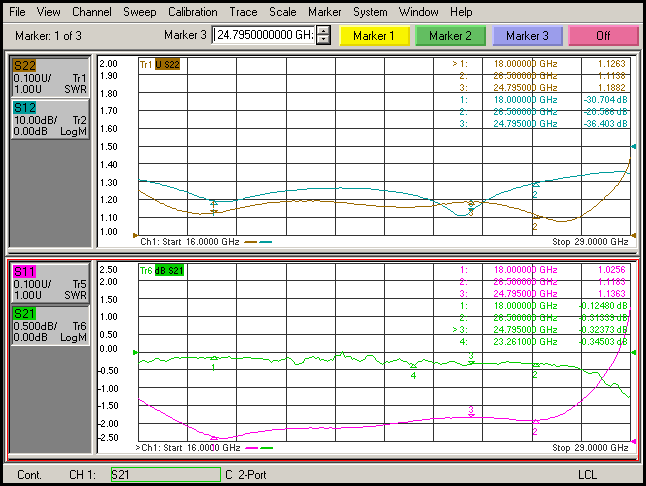Decrement Marker 3 frequency with the down arrow
Image resolution: width=646 pixels, height=486 pixels.
click(x=322, y=40)
